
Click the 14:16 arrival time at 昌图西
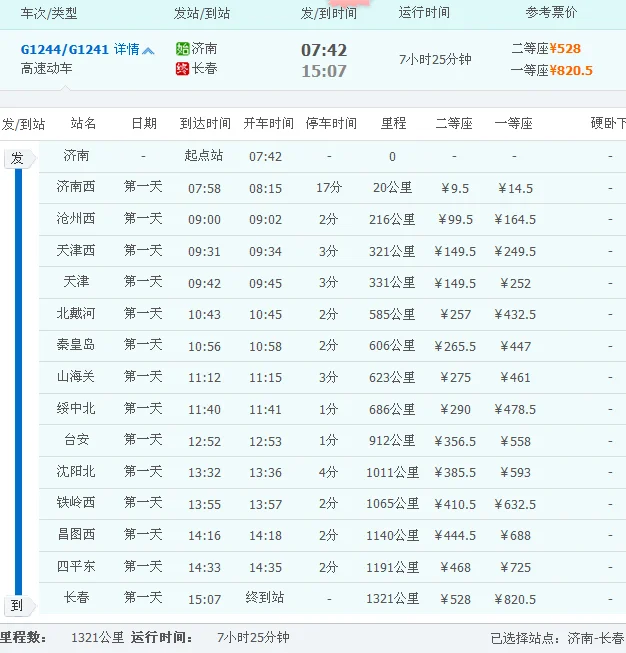204,536
